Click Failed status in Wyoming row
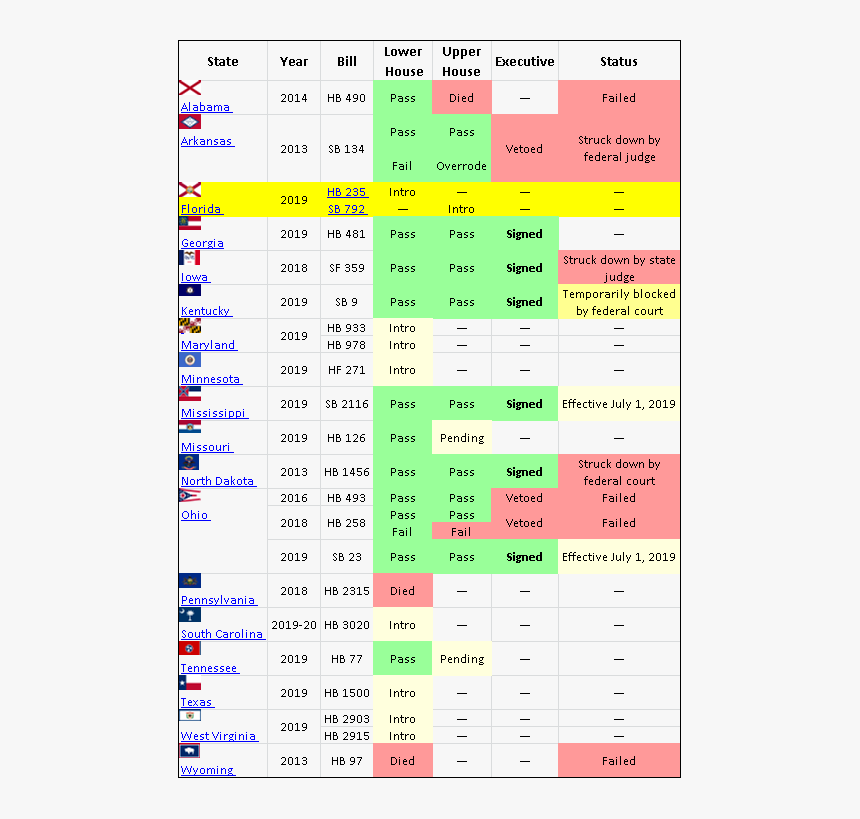This screenshot has height=819, width=860. 619,761
